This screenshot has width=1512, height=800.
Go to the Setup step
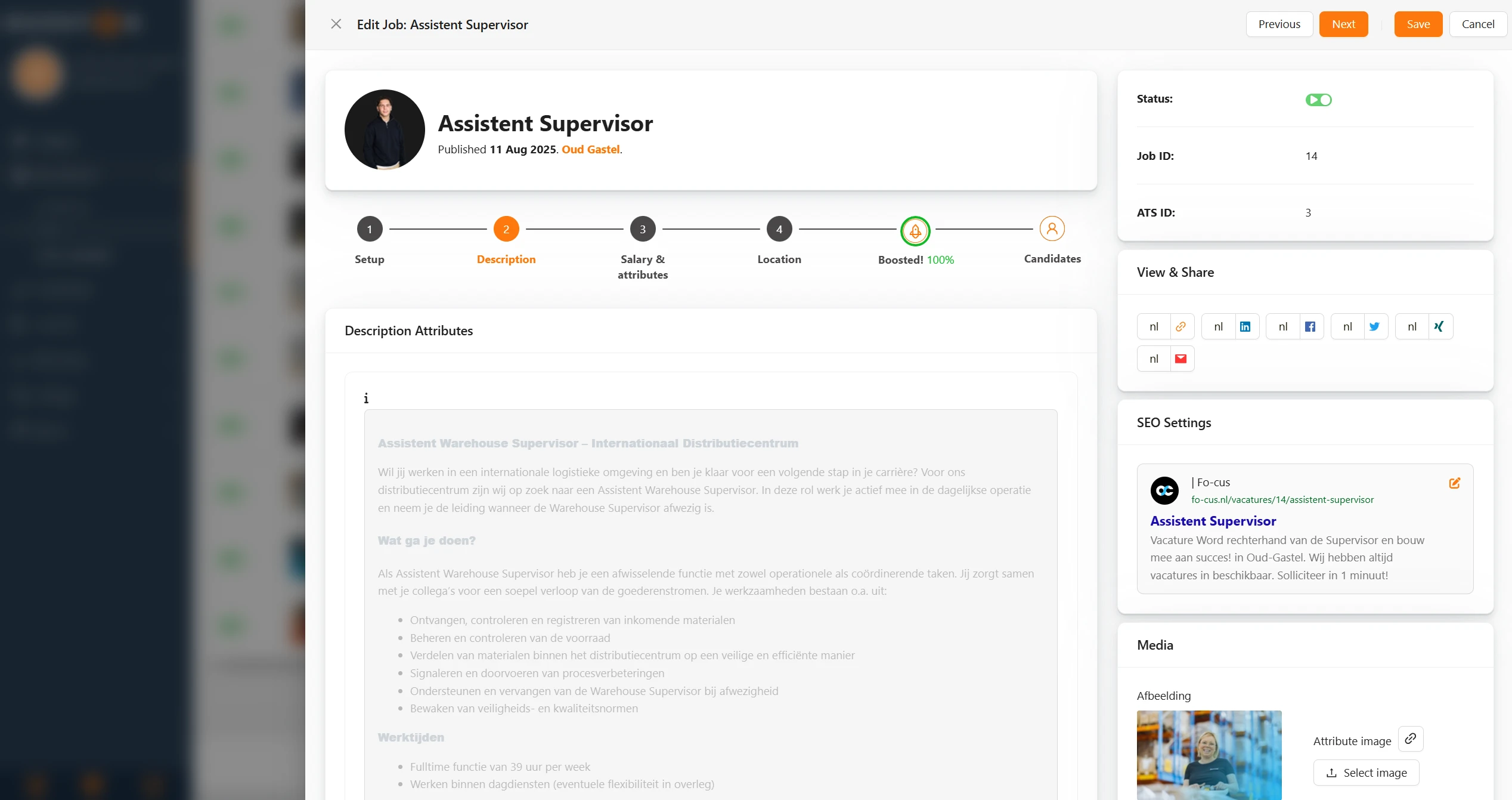point(370,229)
